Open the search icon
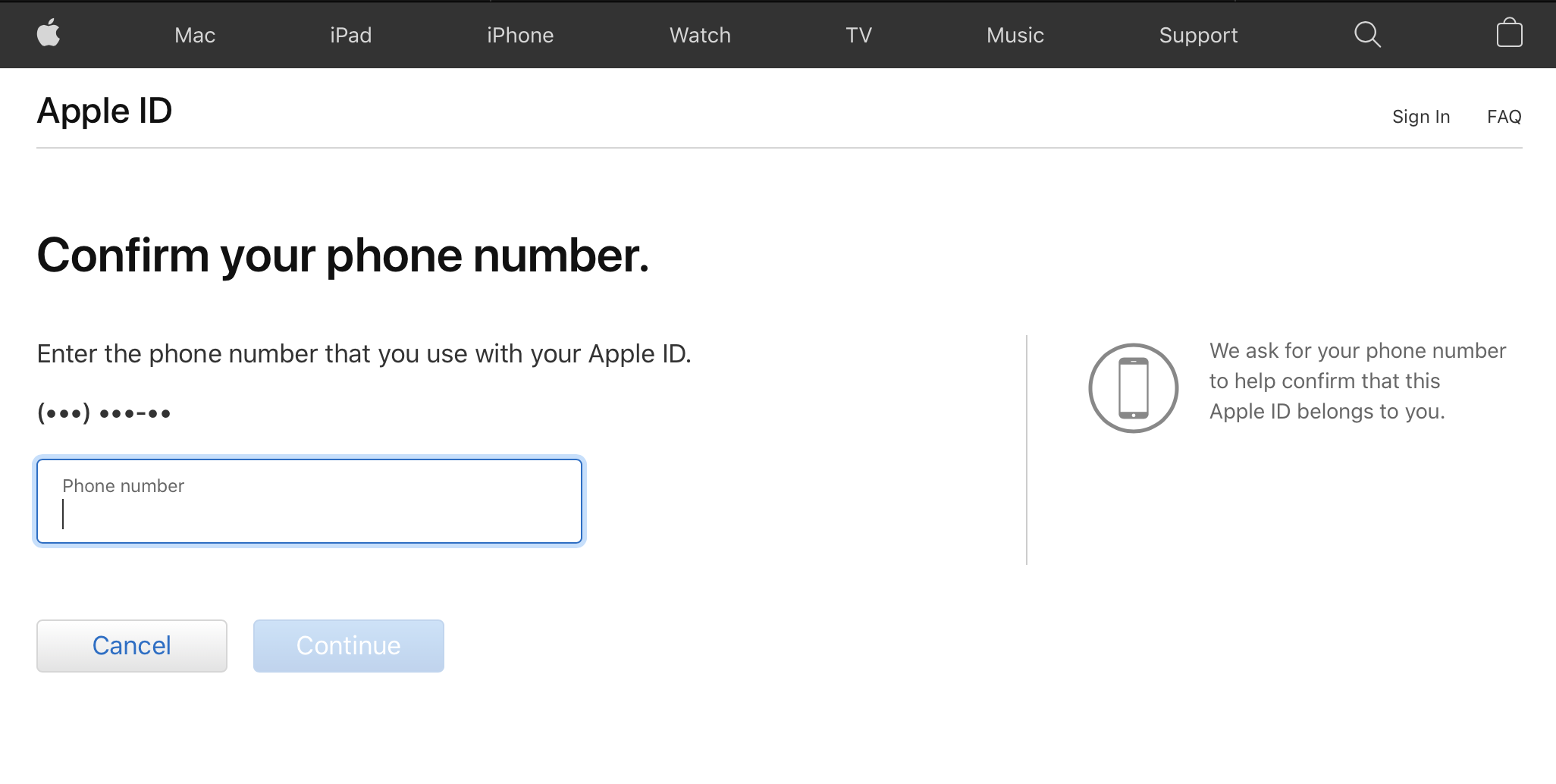This screenshot has width=1556, height=784. coord(1367,34)
